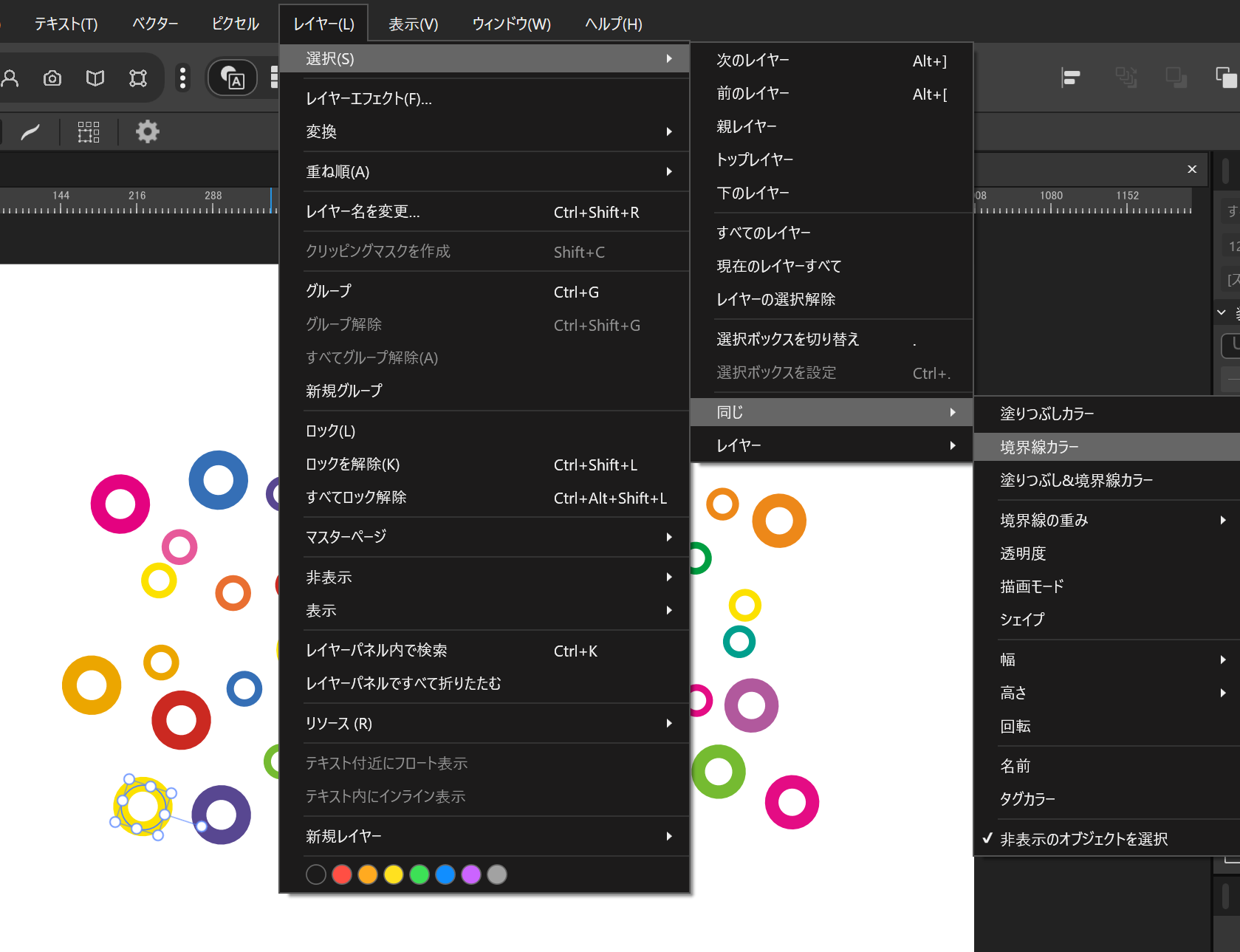Expand the 重ね順(A) submenu

pos(484,171)
